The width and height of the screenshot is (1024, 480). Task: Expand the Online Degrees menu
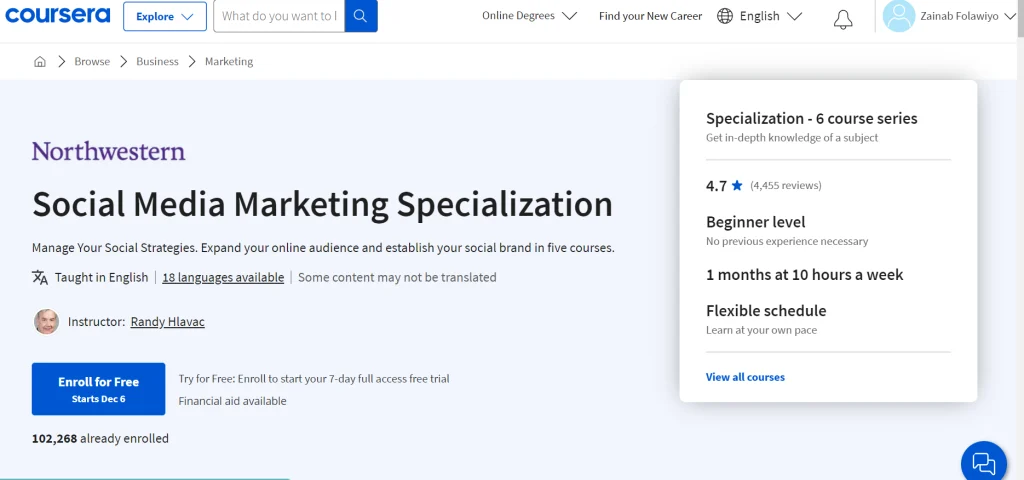(x=530, y=16)
